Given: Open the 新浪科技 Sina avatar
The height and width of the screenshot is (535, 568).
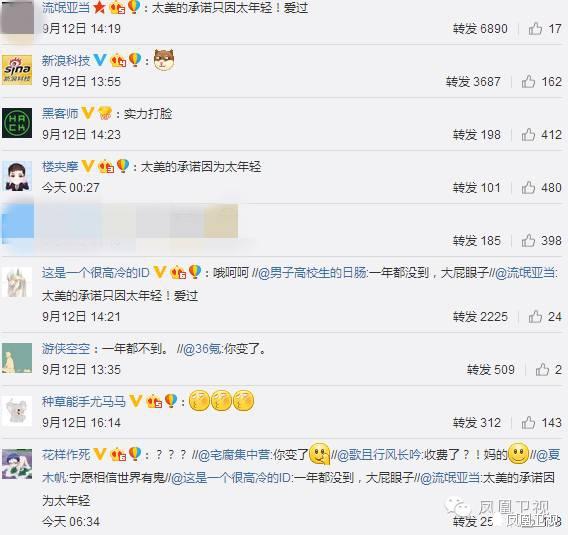Looking at the screenshot, I should point(17,70).
